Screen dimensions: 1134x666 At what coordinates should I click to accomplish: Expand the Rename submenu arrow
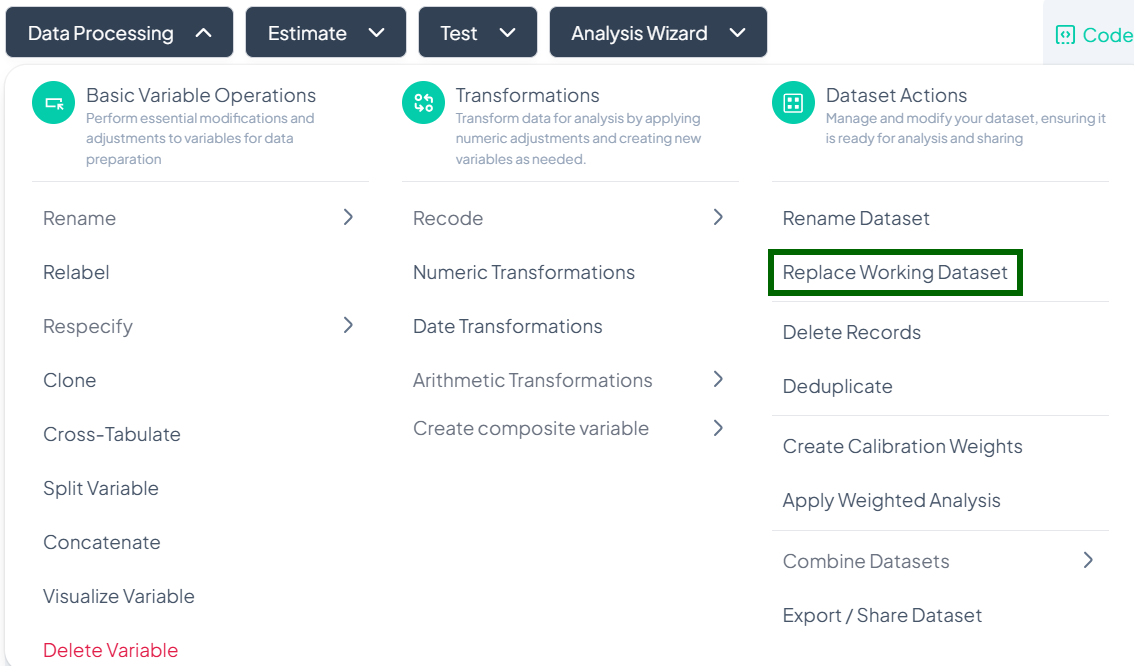tap(348, 217)
